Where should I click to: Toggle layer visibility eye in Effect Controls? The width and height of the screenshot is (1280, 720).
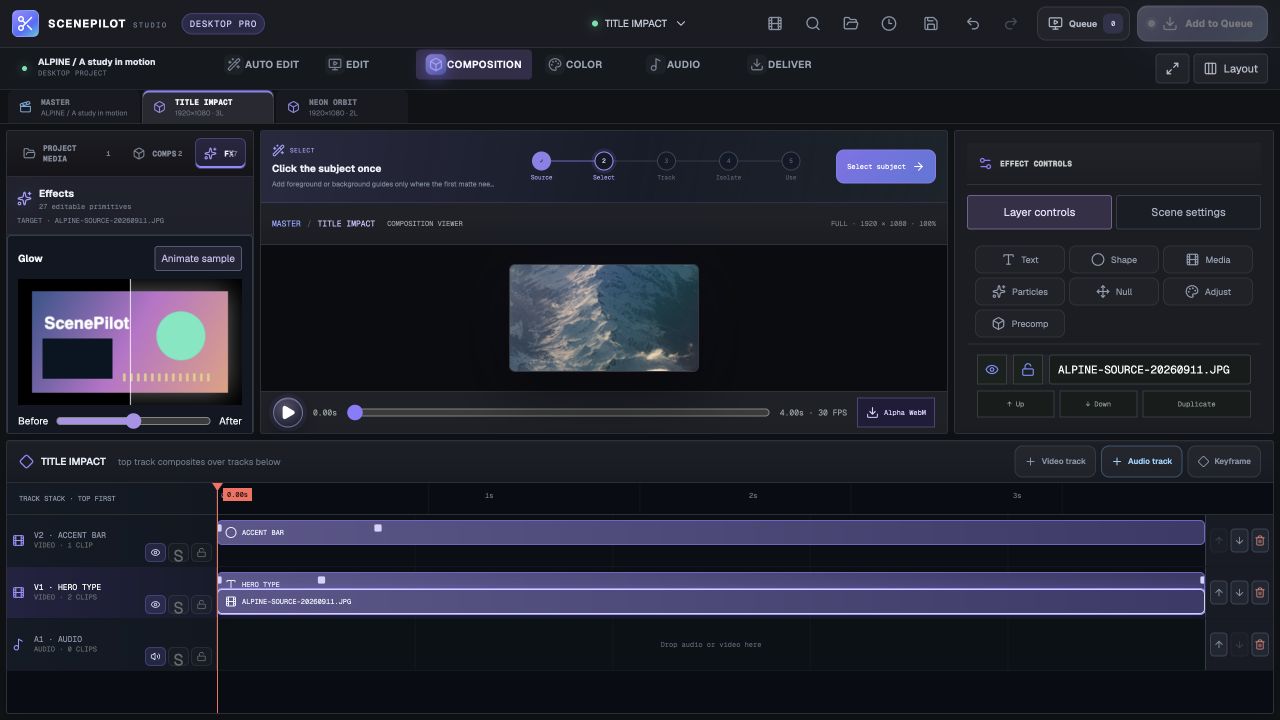coord(992,369)
